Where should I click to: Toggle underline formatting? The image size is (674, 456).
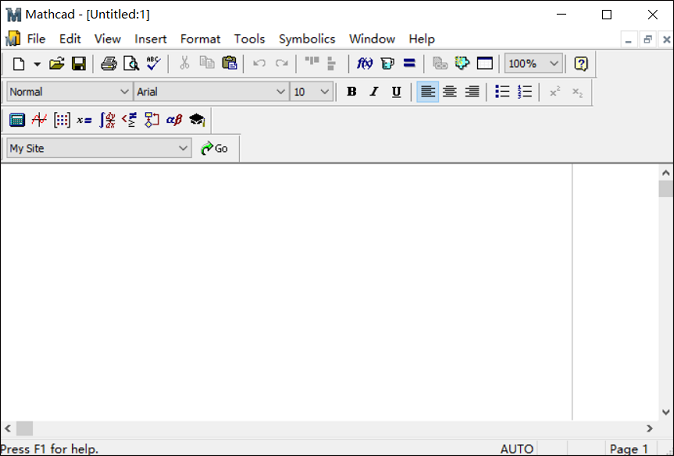pyautogui.click(x=396, y=92)
